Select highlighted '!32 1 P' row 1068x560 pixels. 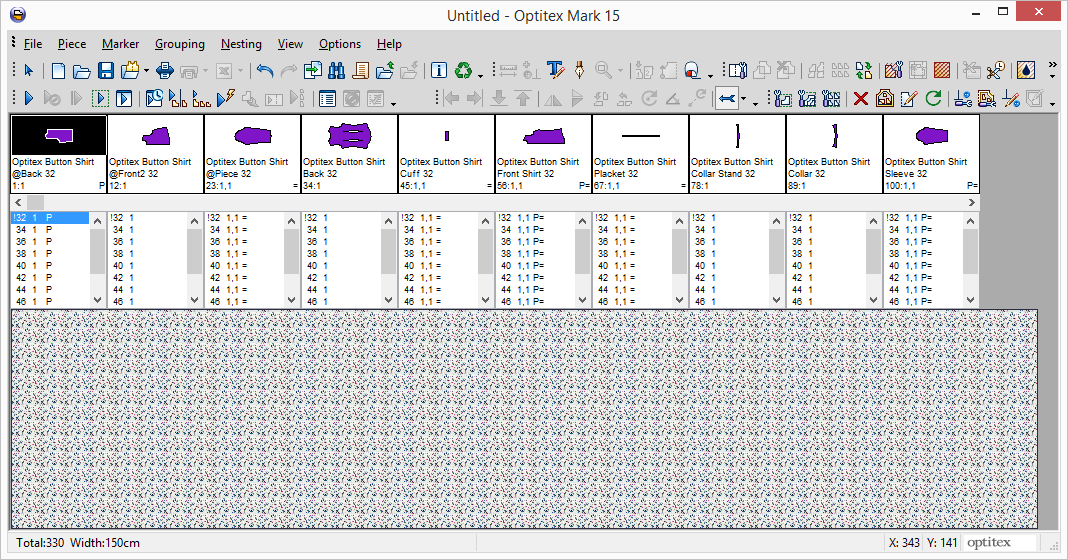(50, 218)
